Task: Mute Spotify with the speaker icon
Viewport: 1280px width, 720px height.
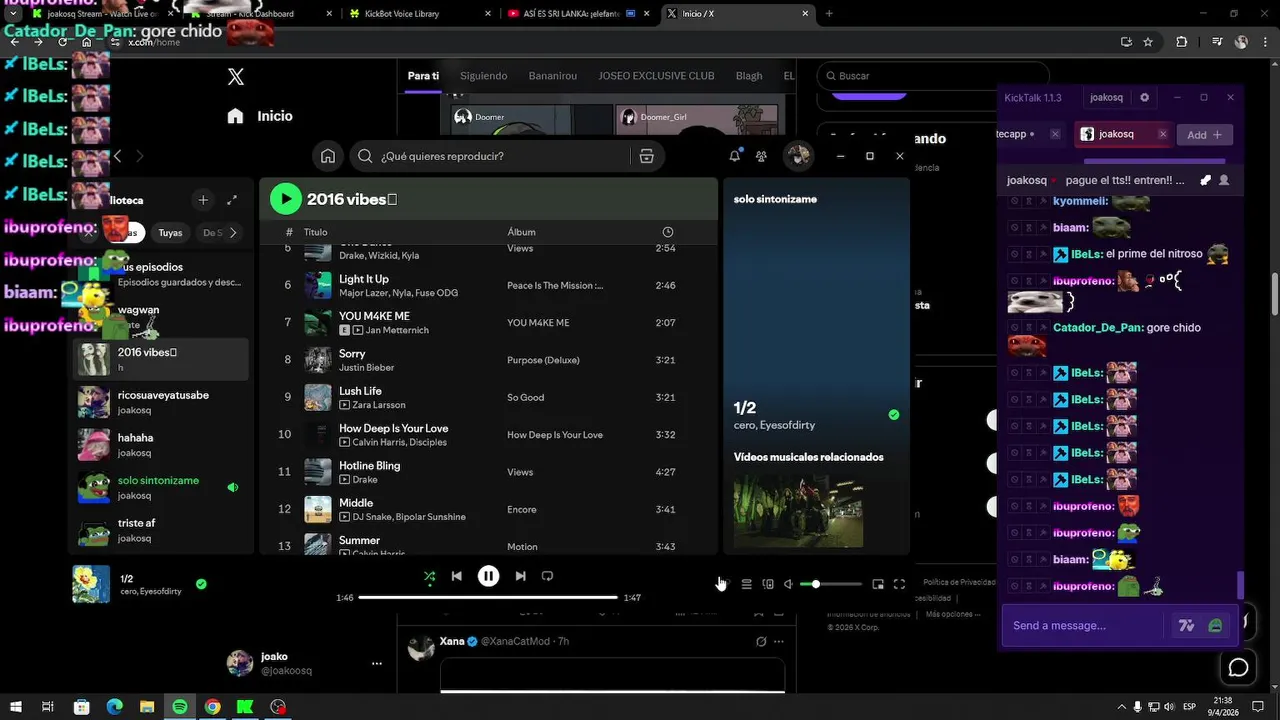Action: tap(788, 584)
